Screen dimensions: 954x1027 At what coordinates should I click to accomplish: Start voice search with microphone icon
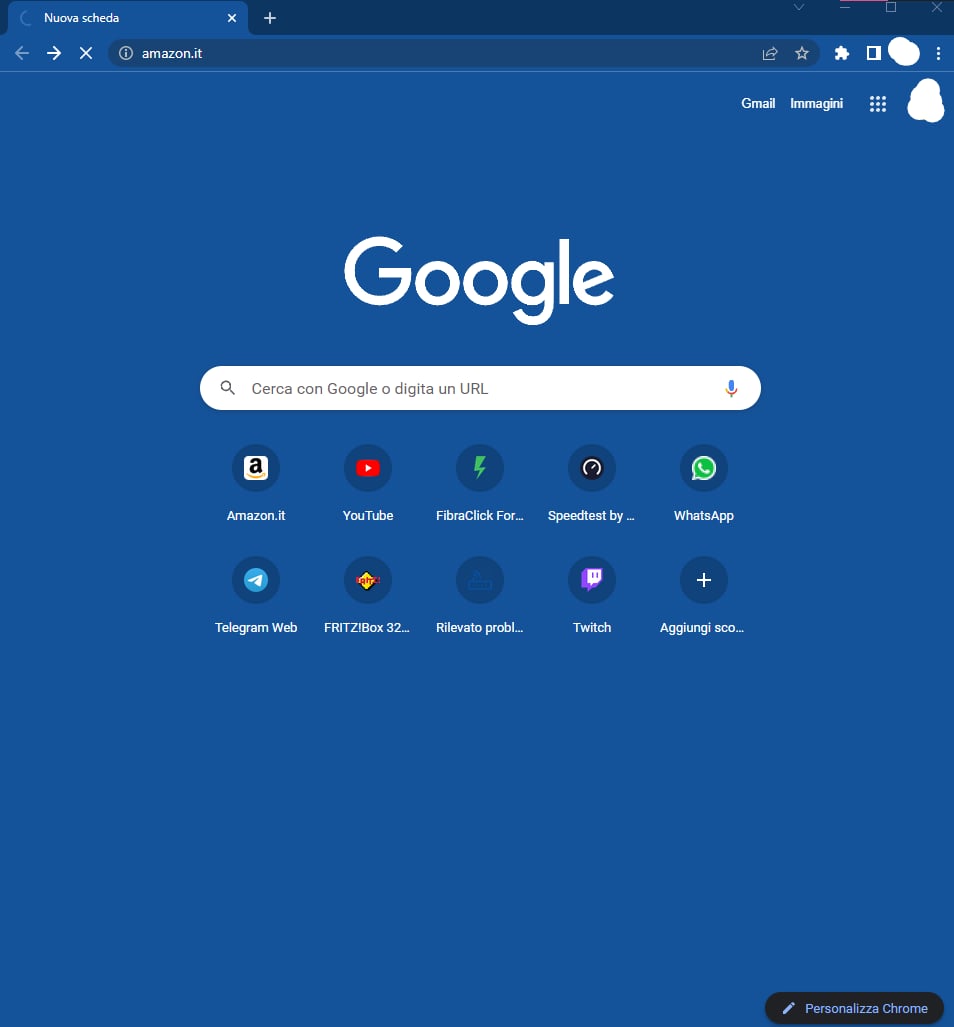(x=731, y=388)
